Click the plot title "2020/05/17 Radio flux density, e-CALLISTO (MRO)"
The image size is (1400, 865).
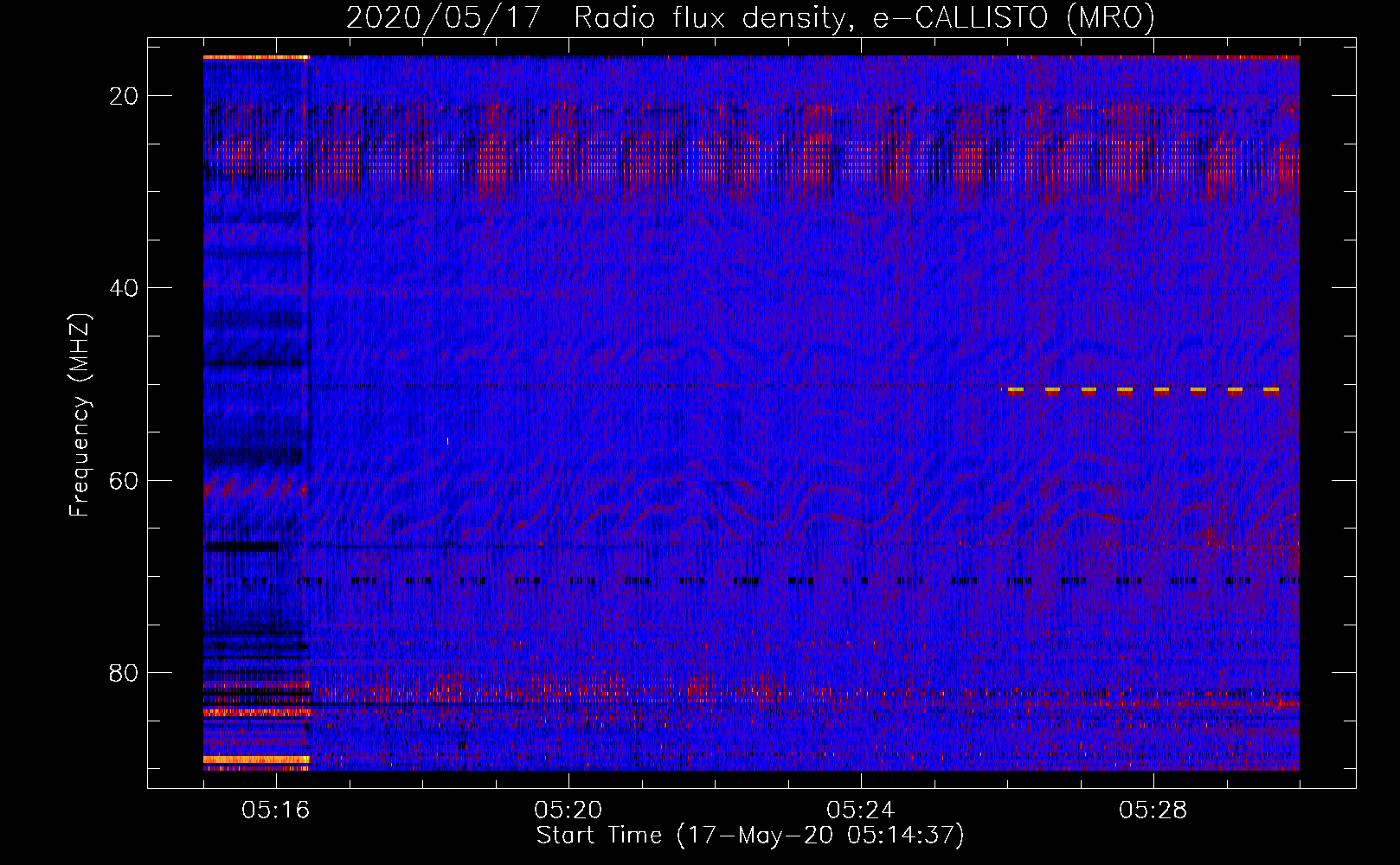(750, 18)
